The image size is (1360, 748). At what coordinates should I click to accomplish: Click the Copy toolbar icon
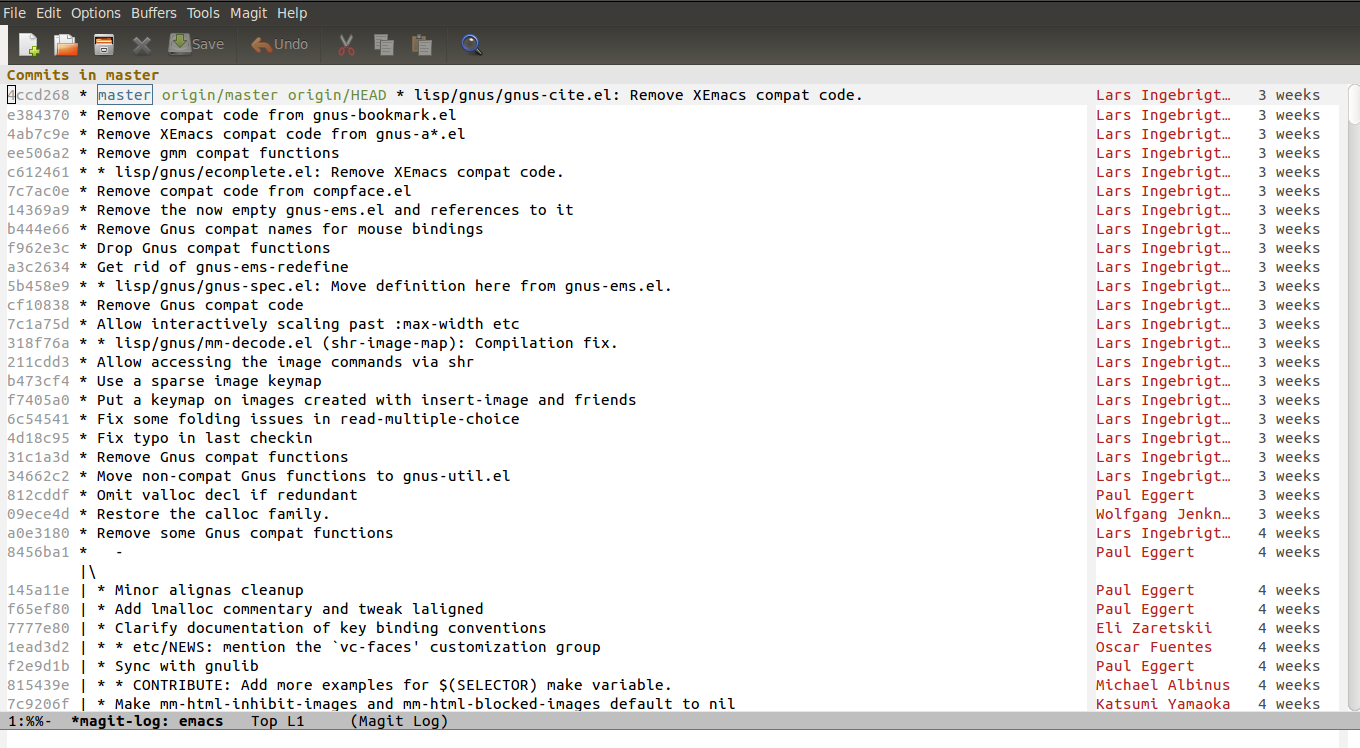(384, 44)
